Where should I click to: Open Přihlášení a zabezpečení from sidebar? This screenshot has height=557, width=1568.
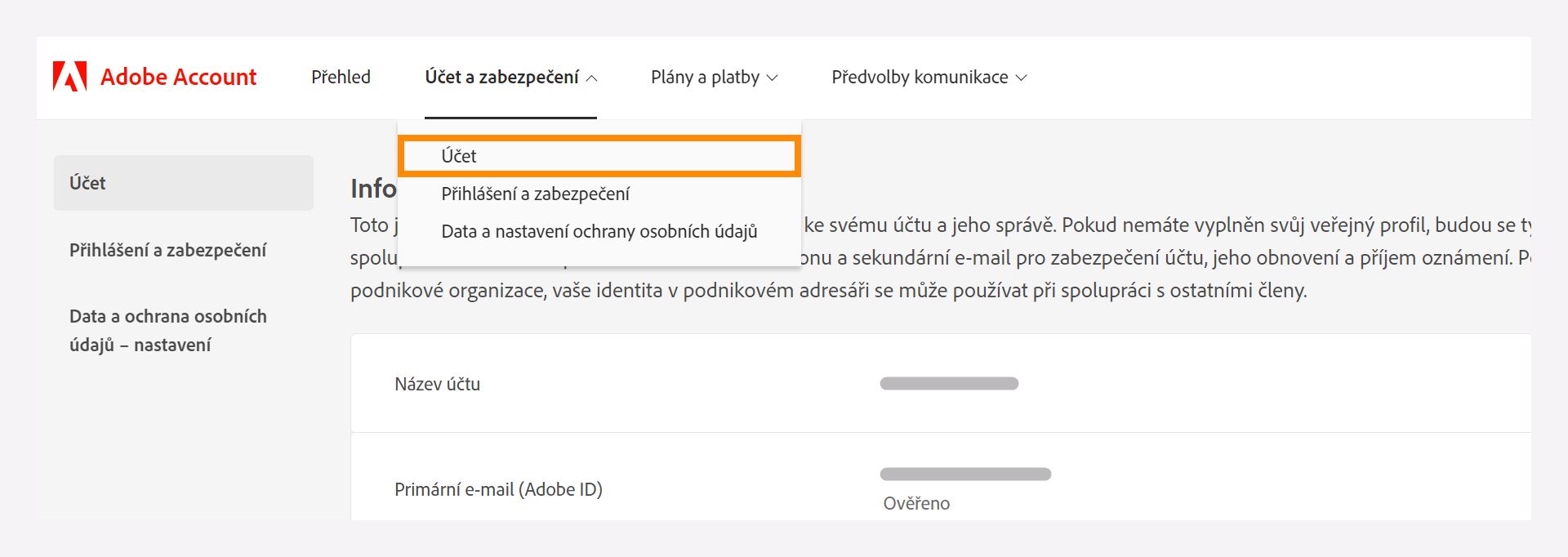coord(167,250)
